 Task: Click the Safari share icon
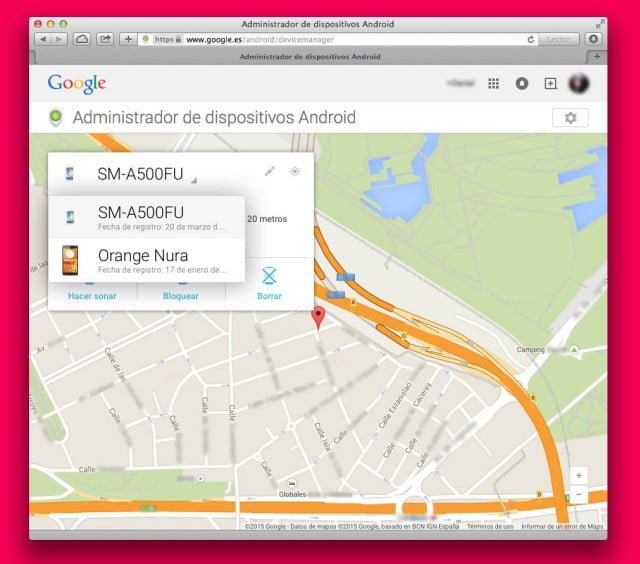coord(105,39)
